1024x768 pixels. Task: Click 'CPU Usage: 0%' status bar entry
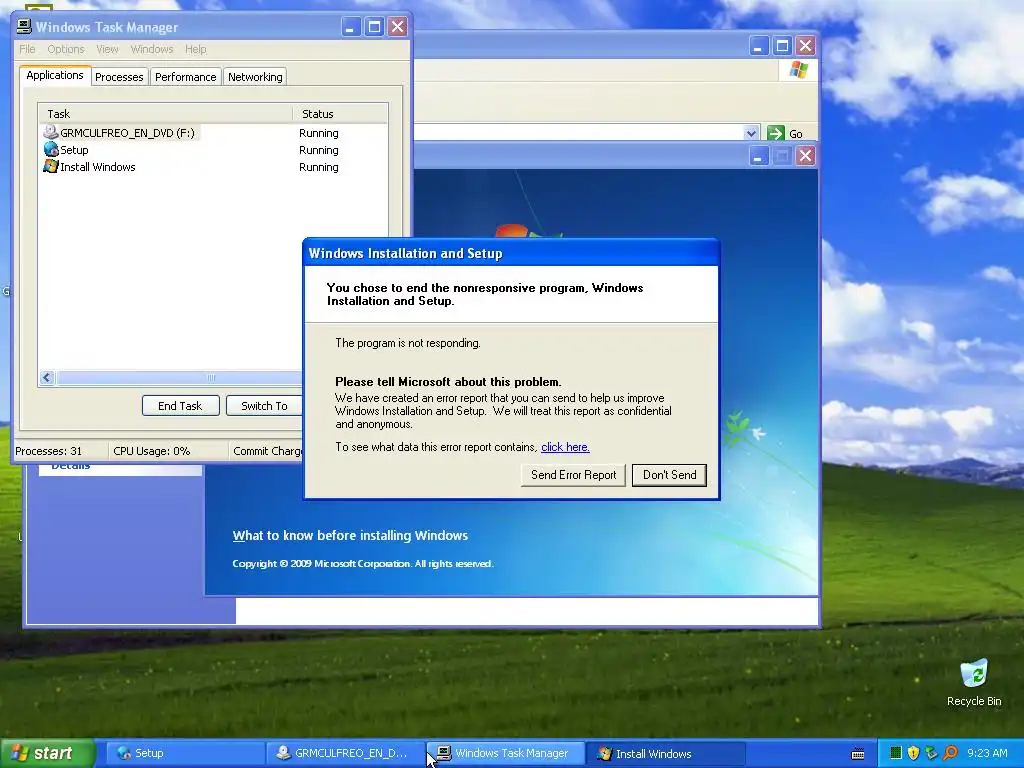(152, 451)
